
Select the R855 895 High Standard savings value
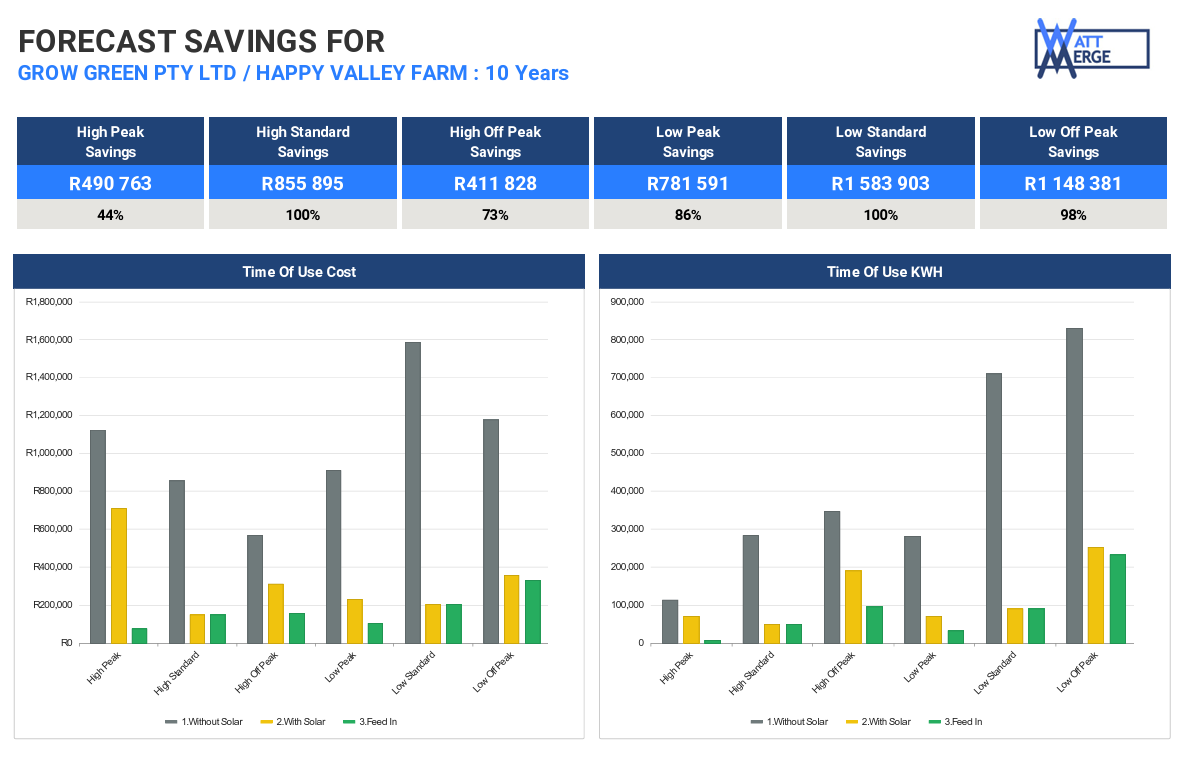click(x=303, y=183)
